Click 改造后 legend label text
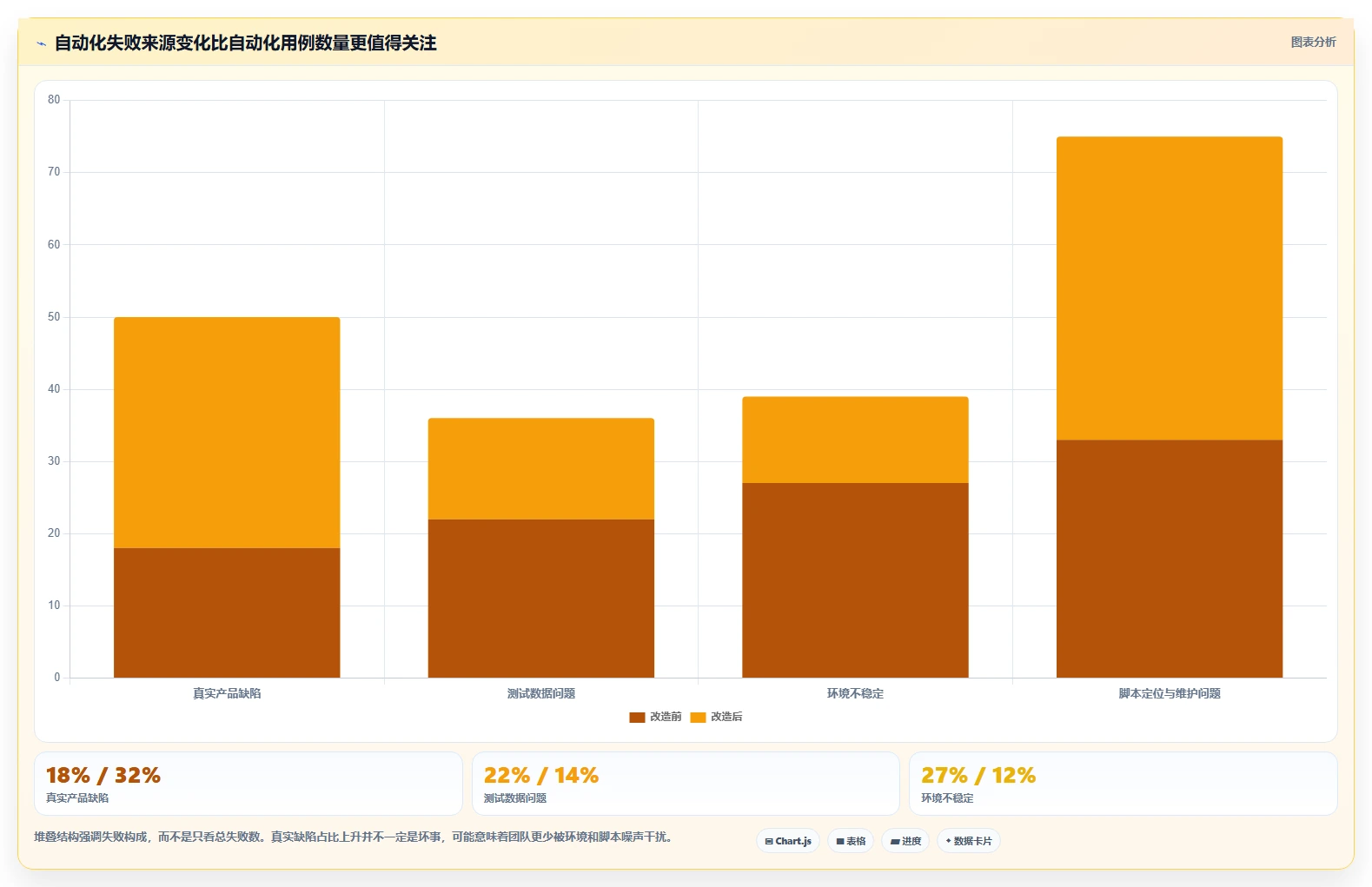This screenshot has width=1372, height=887. pyautogui.click(x=726, y=717)
